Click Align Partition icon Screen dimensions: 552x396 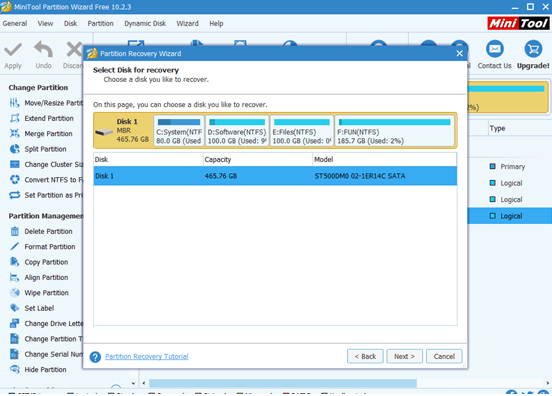point(14,277)
